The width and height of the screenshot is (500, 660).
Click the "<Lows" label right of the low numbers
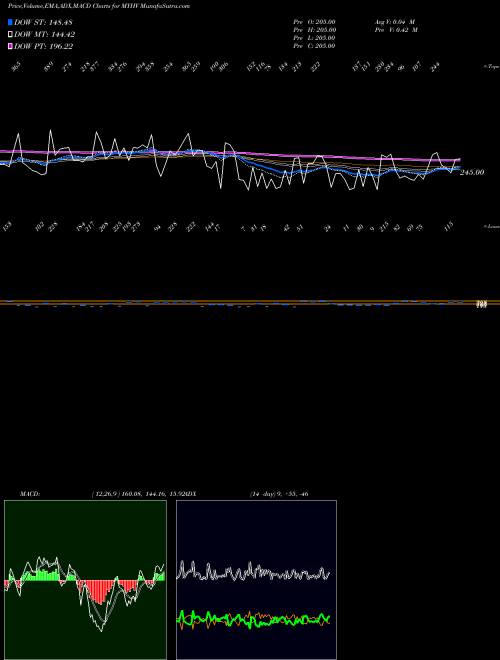coord(492,226)
